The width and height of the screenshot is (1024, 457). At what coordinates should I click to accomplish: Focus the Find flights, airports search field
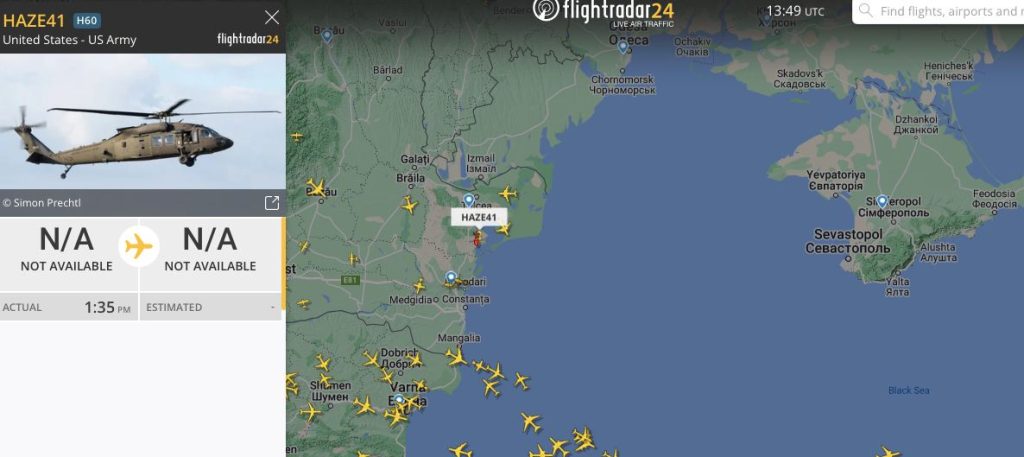point(940,11)
